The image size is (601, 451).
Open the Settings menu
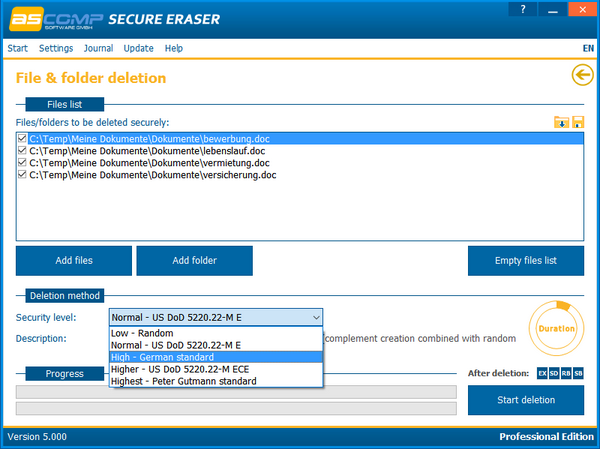56,48
